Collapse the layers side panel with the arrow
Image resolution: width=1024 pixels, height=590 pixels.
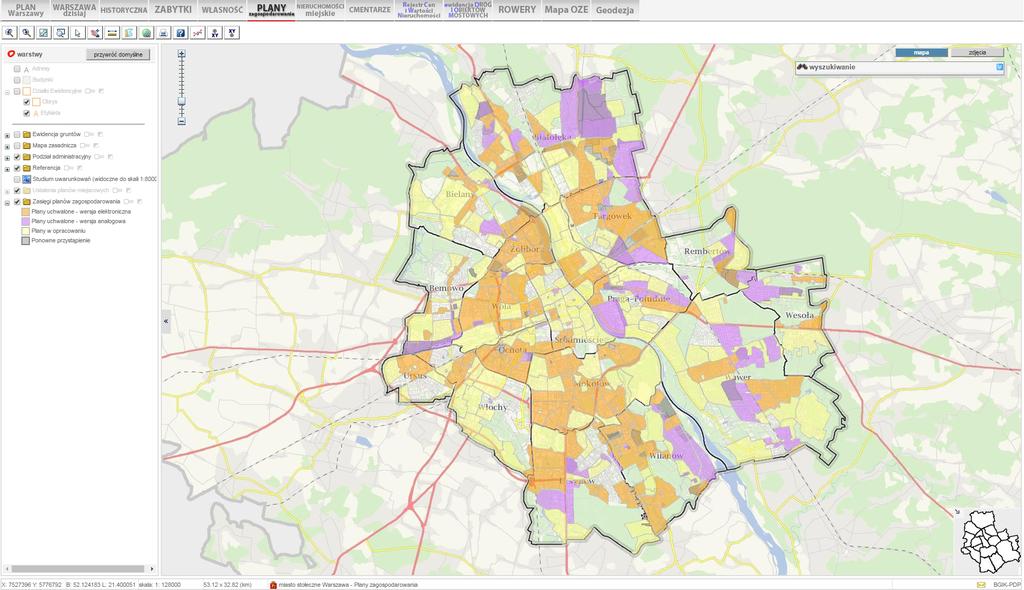click(x=166, y=321)
